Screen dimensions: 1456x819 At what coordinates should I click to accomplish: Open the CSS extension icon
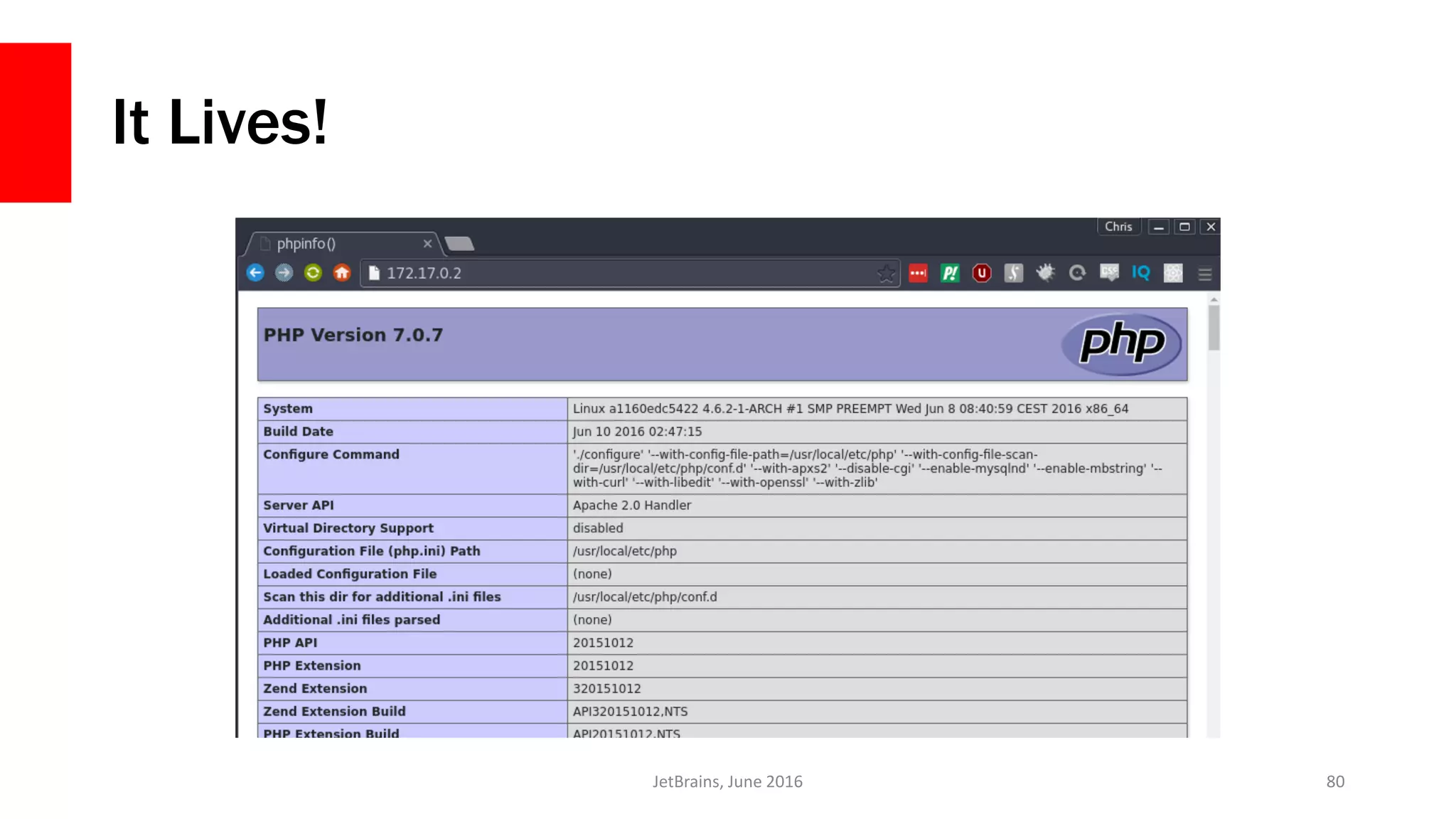click(1109, 273)
